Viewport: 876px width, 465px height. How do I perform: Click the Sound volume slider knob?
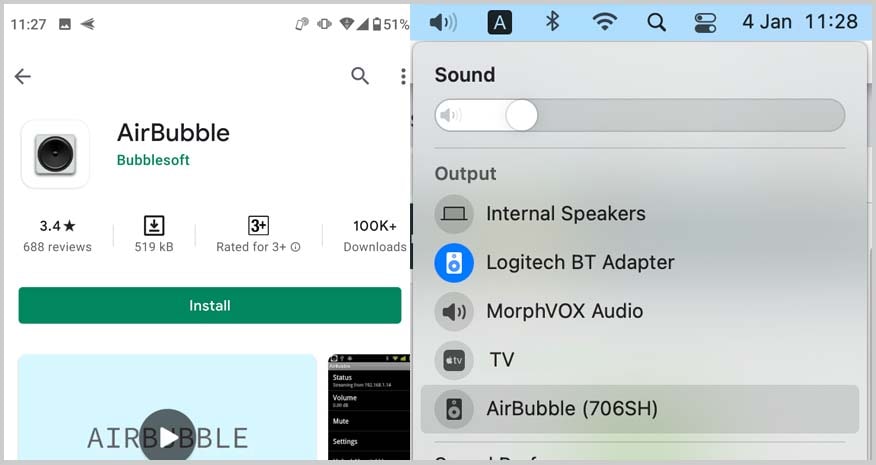coord(521,116)
